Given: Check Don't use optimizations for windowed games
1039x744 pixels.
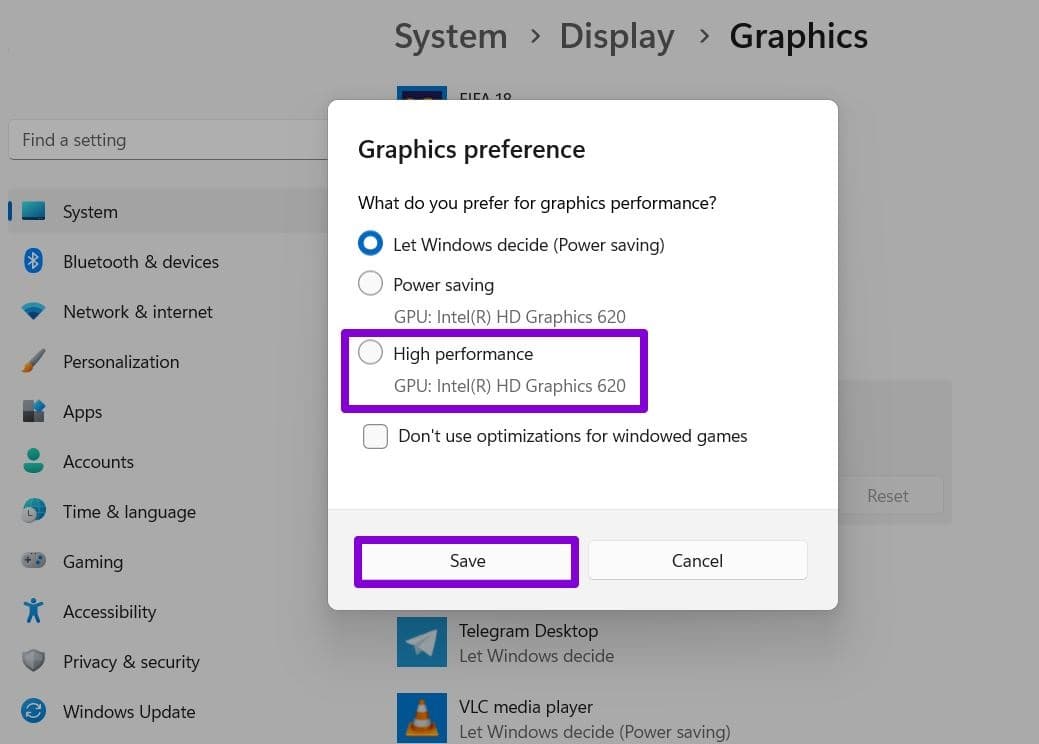Looking at the screenshot, I should pyautogui.click(x=376, y=437).
